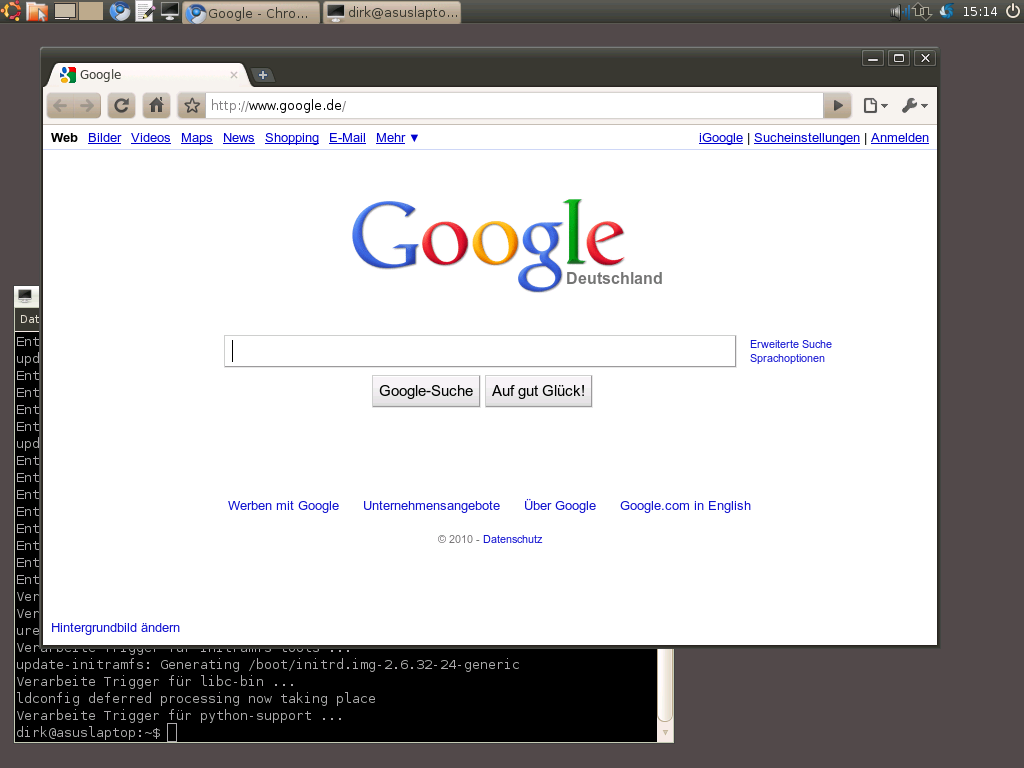Click the Anmelden sign-in link
Screen dimensions: 1024x768
pos(899,138)
